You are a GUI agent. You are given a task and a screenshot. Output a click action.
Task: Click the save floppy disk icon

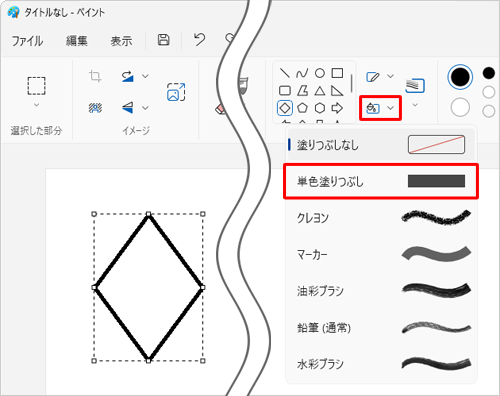point(163,40)
